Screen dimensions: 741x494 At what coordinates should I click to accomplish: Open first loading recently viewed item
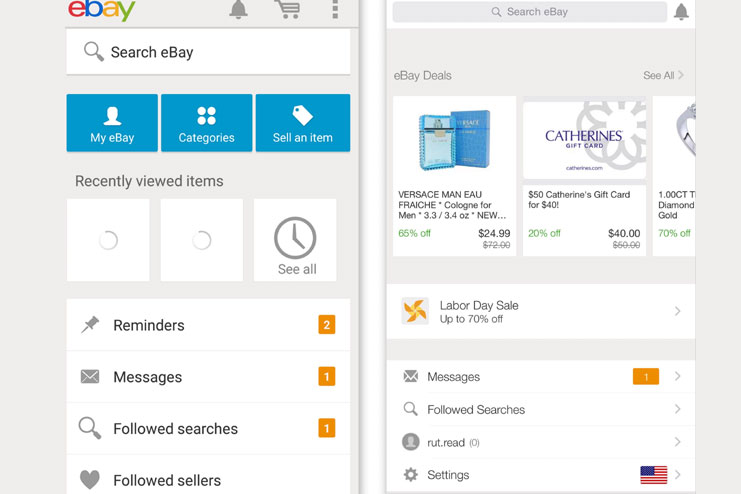point(108,240)
